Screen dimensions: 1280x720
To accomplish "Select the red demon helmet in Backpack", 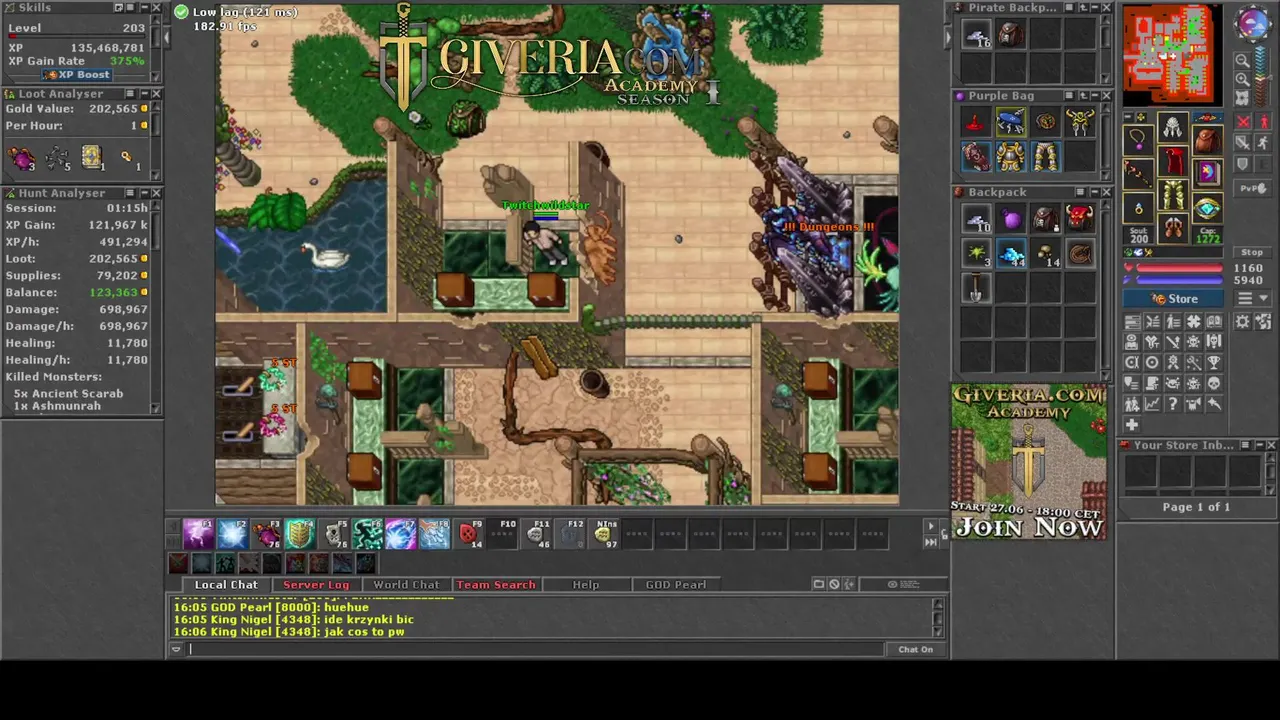I will pos(1079,218).
